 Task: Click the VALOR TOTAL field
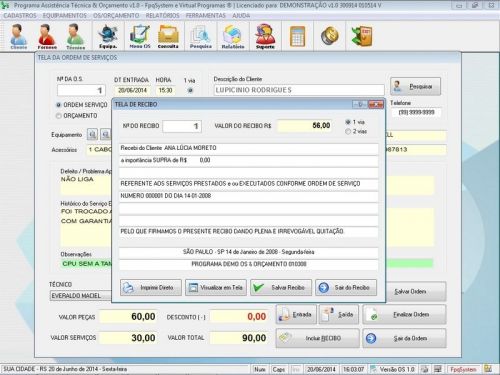[x=239, y=338]
